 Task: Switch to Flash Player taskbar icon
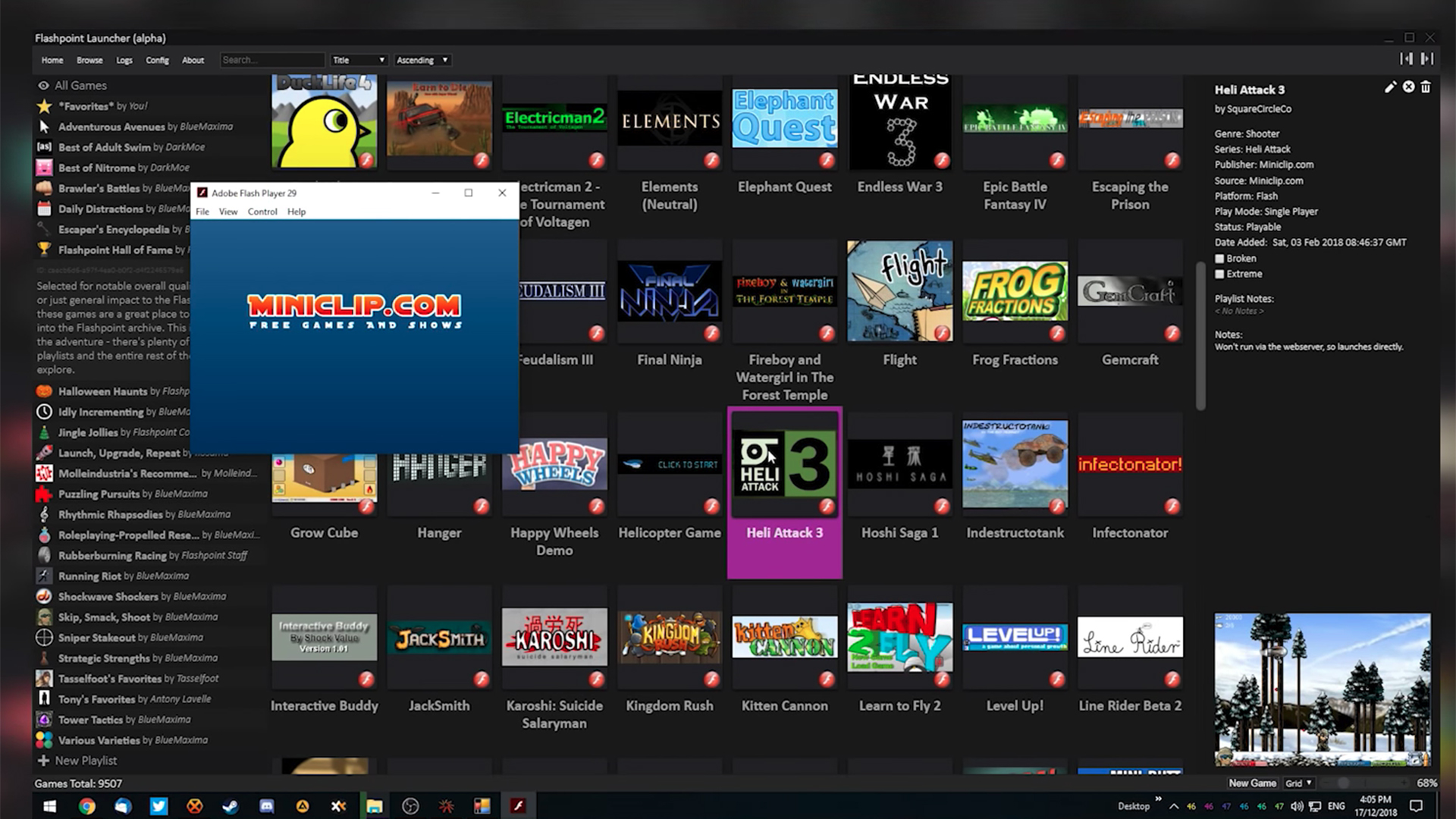coord(519,806)
